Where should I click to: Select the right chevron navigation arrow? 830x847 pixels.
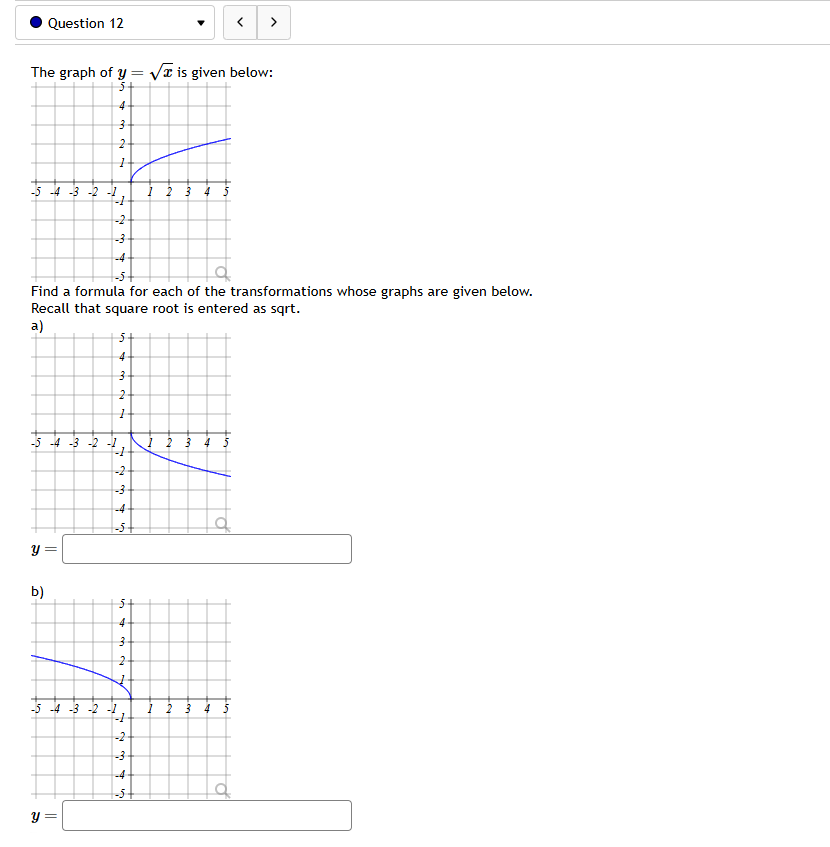[x=271, y=22]
